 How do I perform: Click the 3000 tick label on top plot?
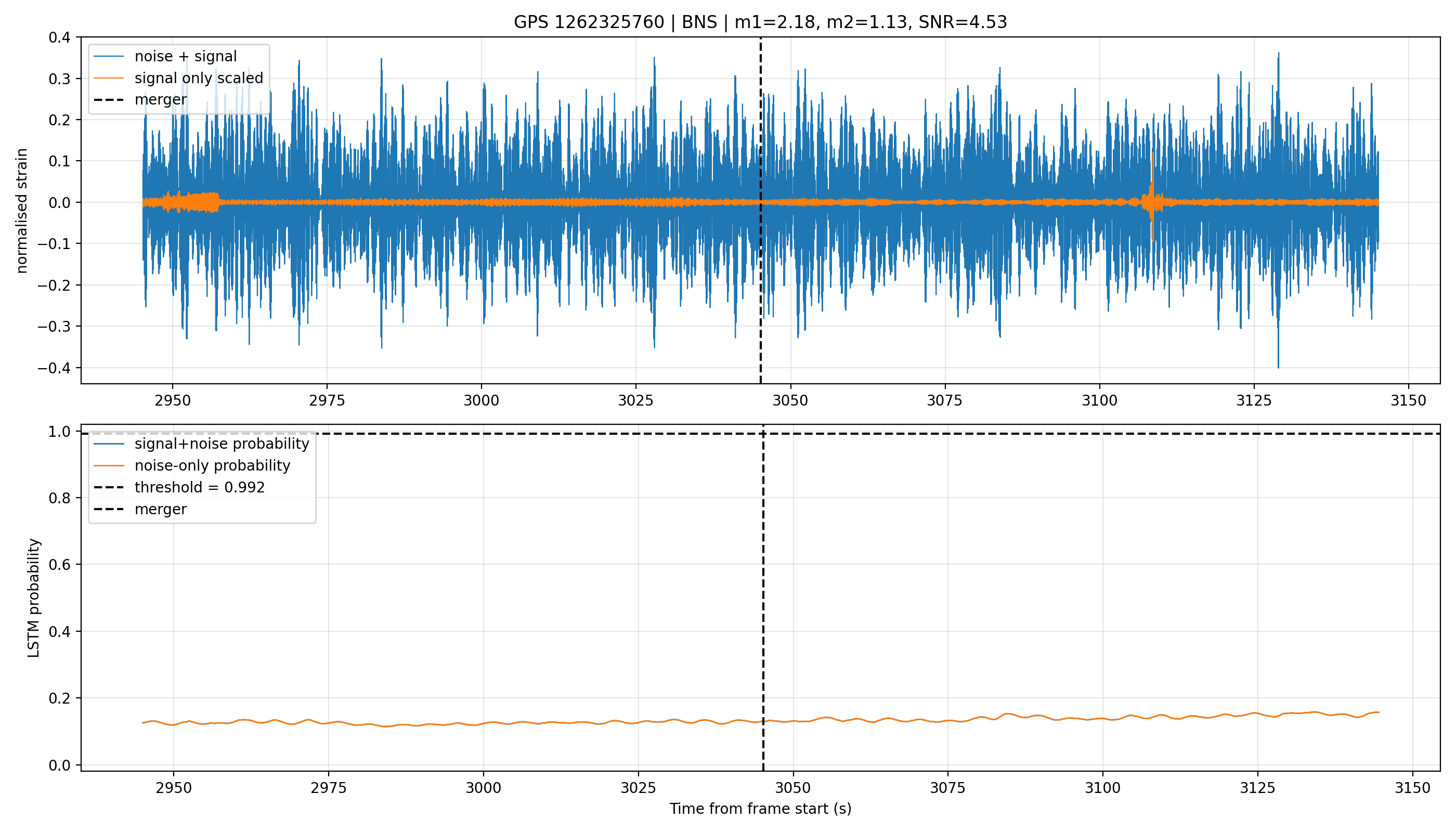pyautogui.click(x=481, y=400)
